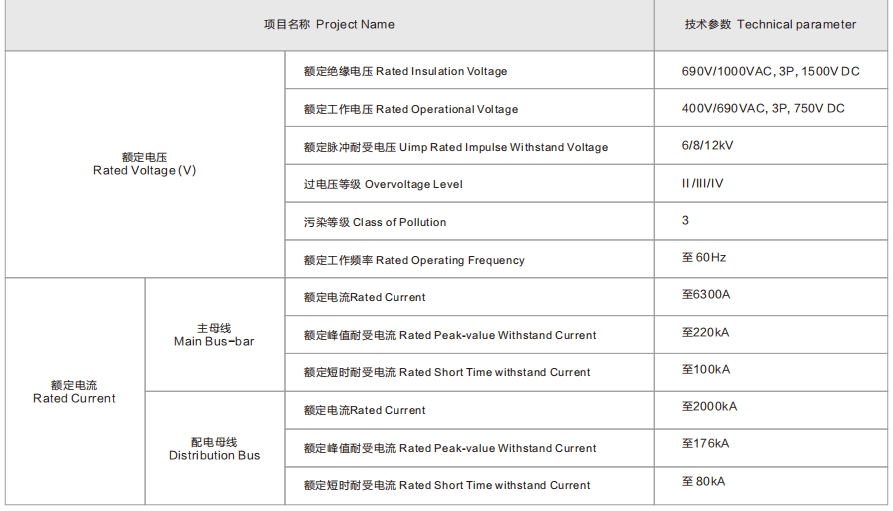This screenshot has width=893, height=511.
Task: Select the Distribution Bus cell
Action: coord(214,448)
